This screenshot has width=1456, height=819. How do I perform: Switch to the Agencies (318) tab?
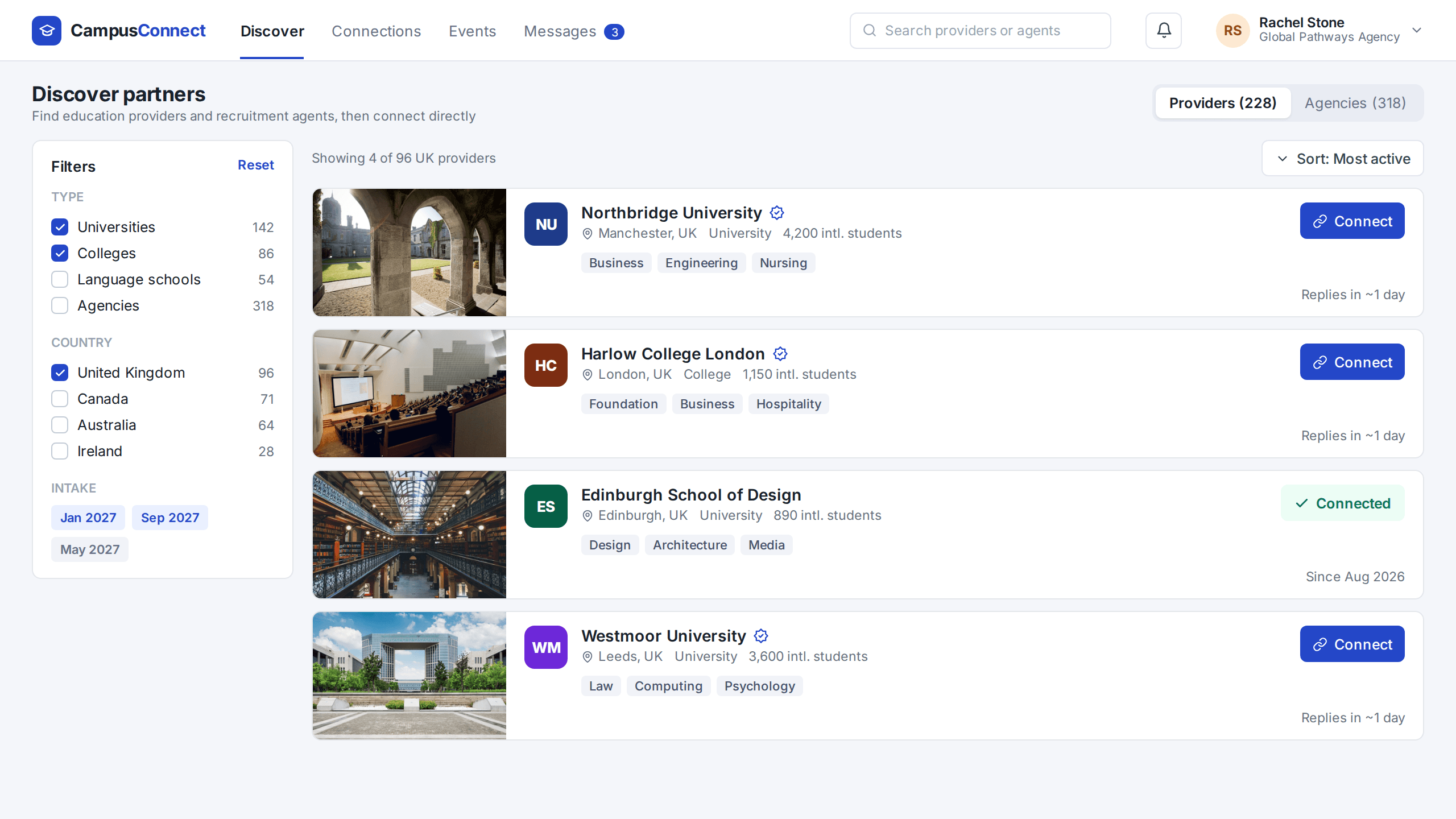pos(1355,103)
